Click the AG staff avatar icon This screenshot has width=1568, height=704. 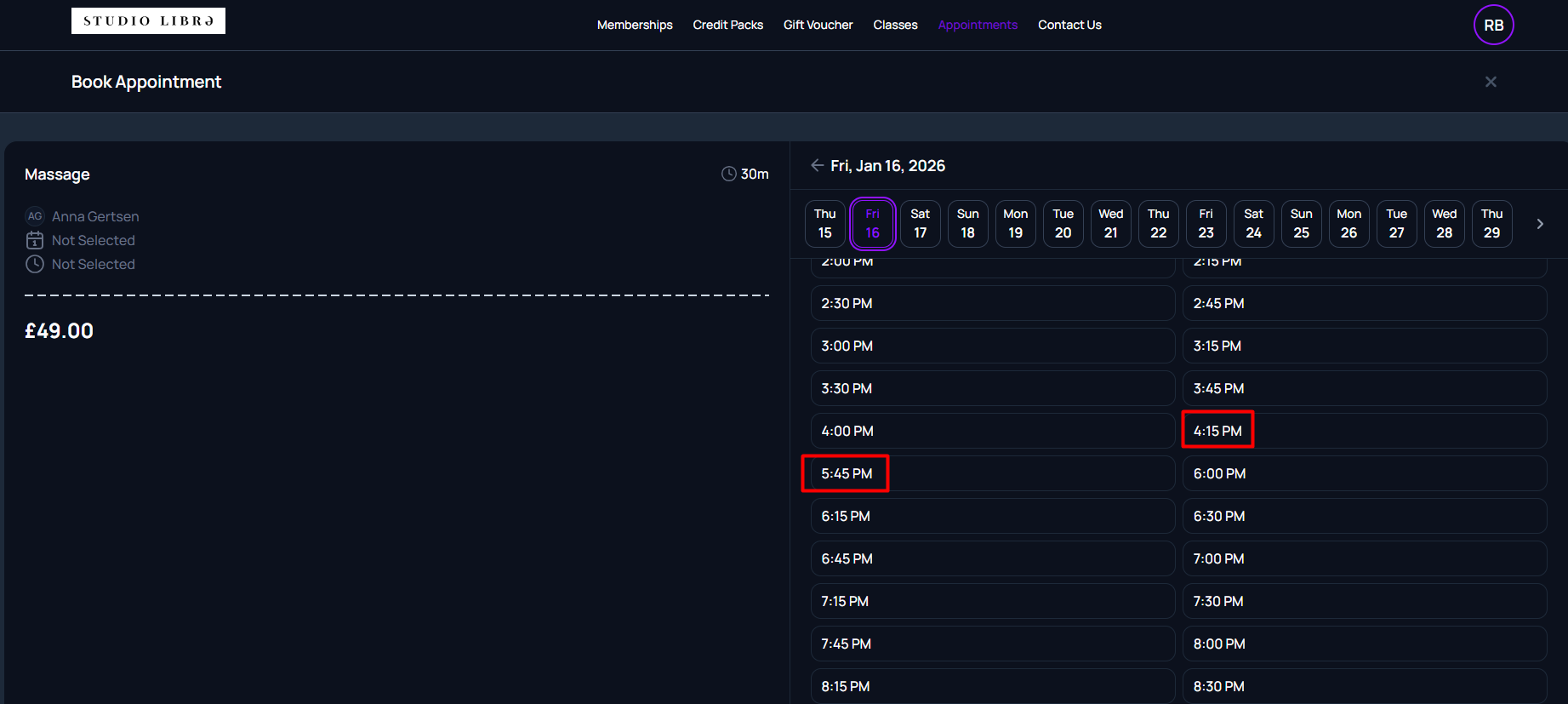click(x=35, y=216)
